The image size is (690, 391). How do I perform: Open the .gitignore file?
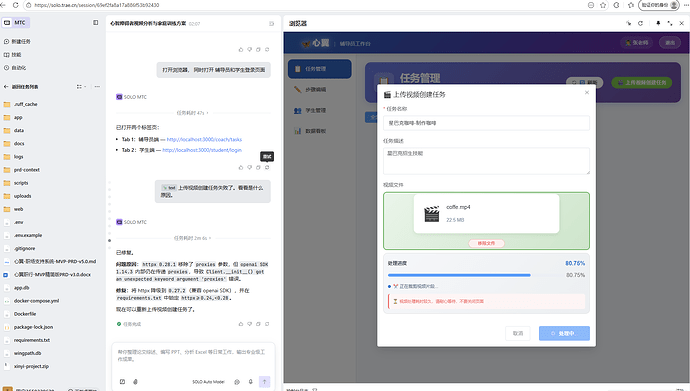(x=24, y=248)
